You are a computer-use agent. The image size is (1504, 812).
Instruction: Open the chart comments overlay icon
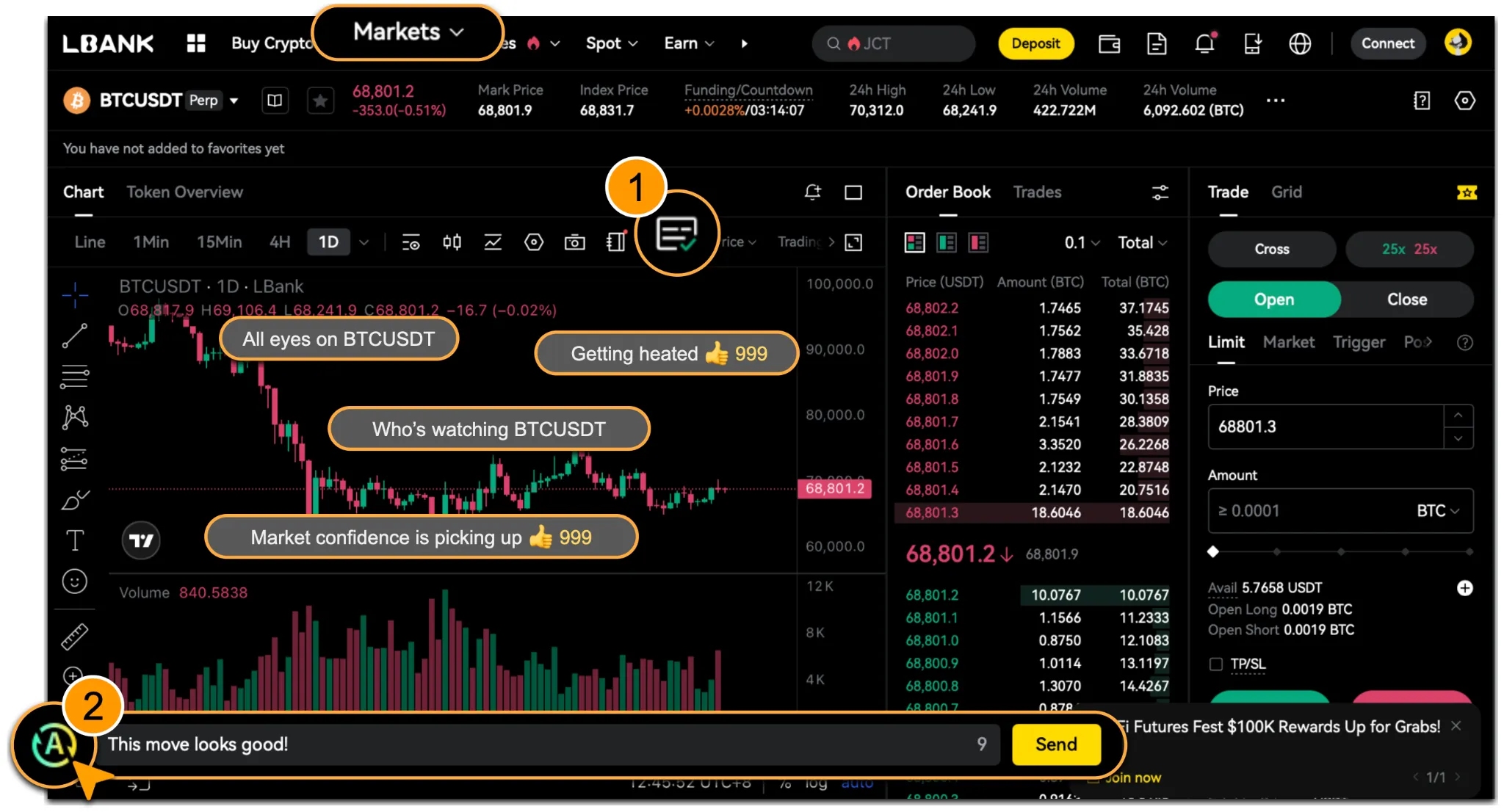tap(676, 234)
